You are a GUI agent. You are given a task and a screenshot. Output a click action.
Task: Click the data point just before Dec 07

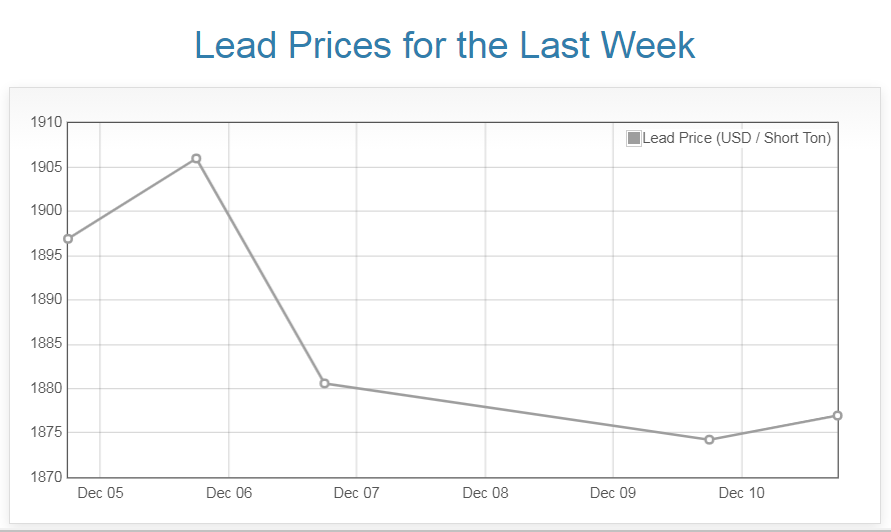[325, 383]
